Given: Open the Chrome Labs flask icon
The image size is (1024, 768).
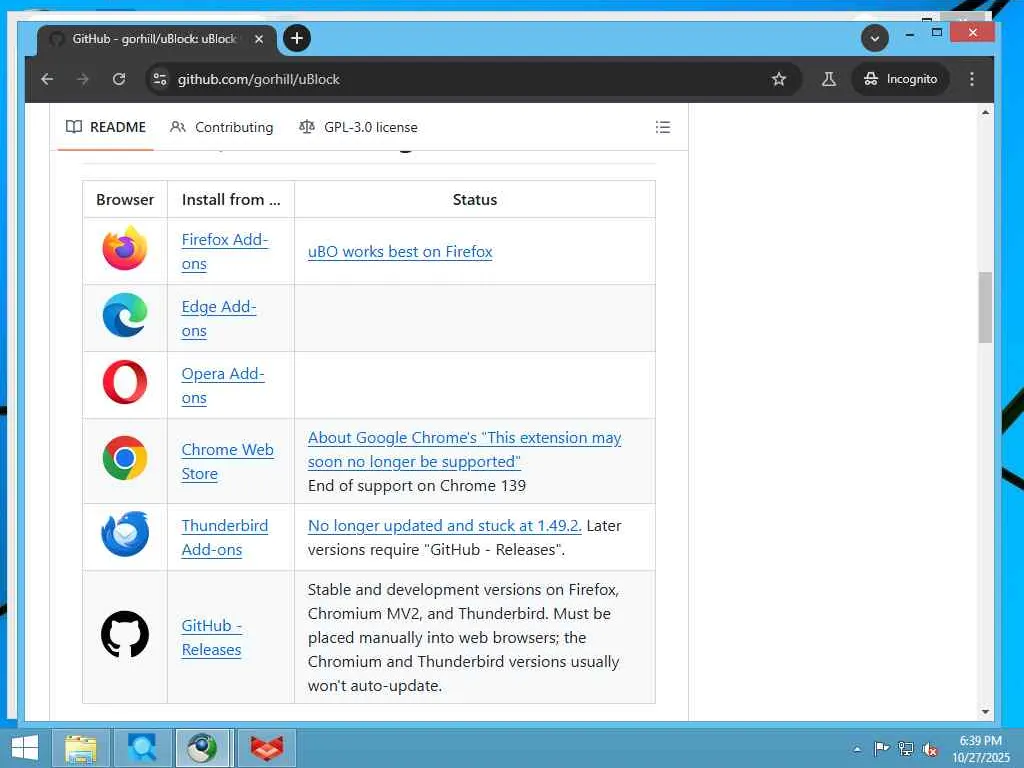Looking at the screenshot, I should [829, 79].
